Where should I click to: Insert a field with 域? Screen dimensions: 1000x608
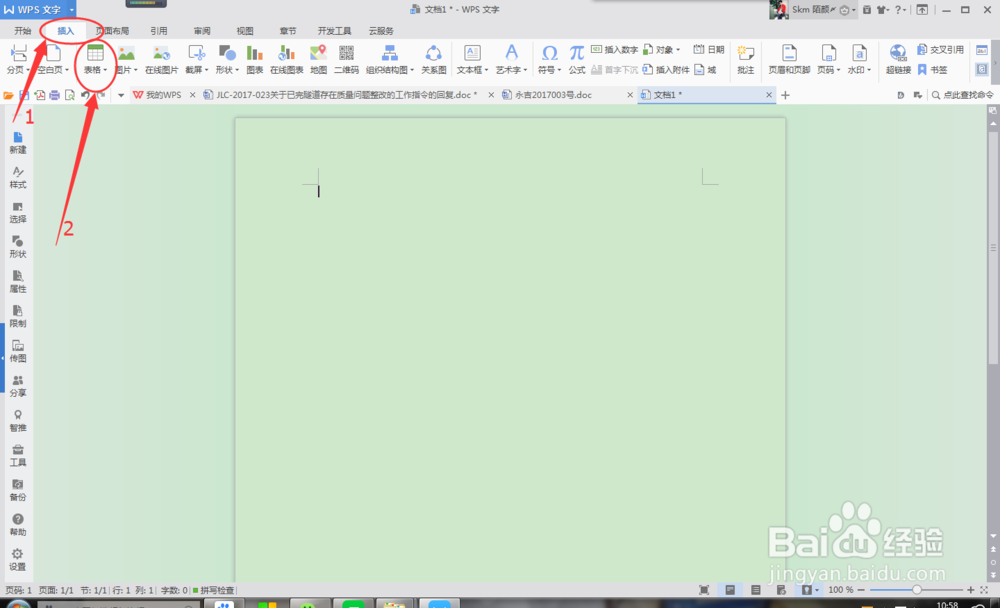(x=705, y=70)
